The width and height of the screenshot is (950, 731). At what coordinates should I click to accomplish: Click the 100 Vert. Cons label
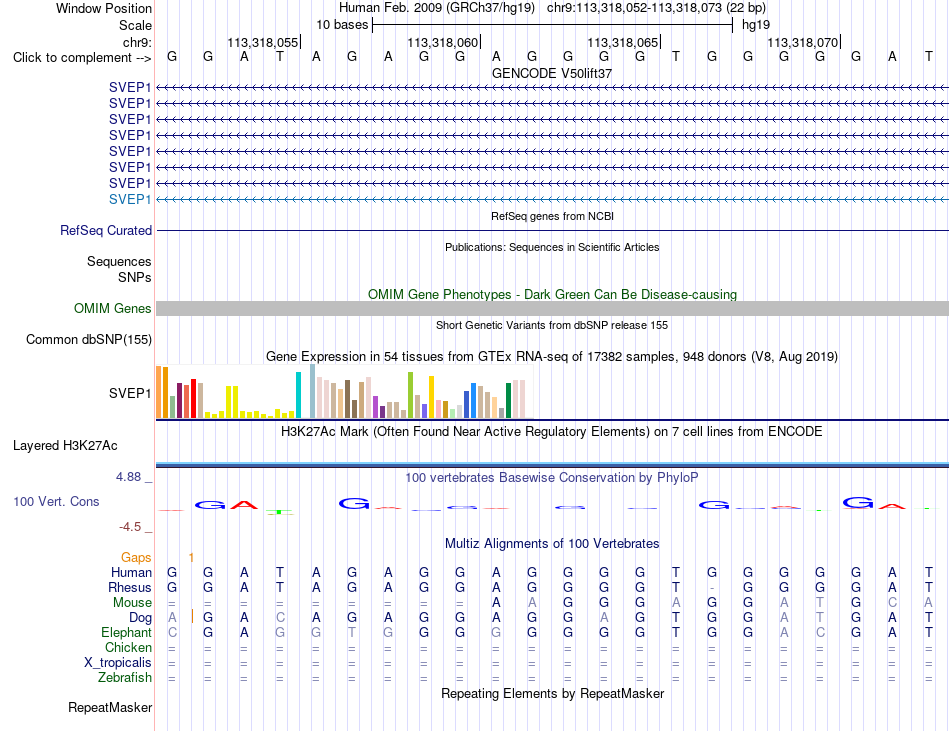coord(56,501)
